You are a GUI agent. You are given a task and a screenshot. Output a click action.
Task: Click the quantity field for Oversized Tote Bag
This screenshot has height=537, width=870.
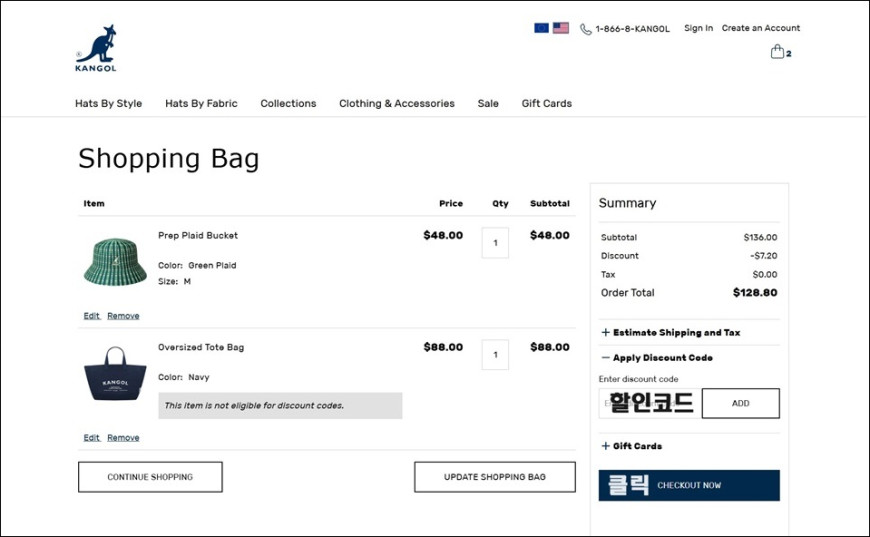[x=495, y=354]
